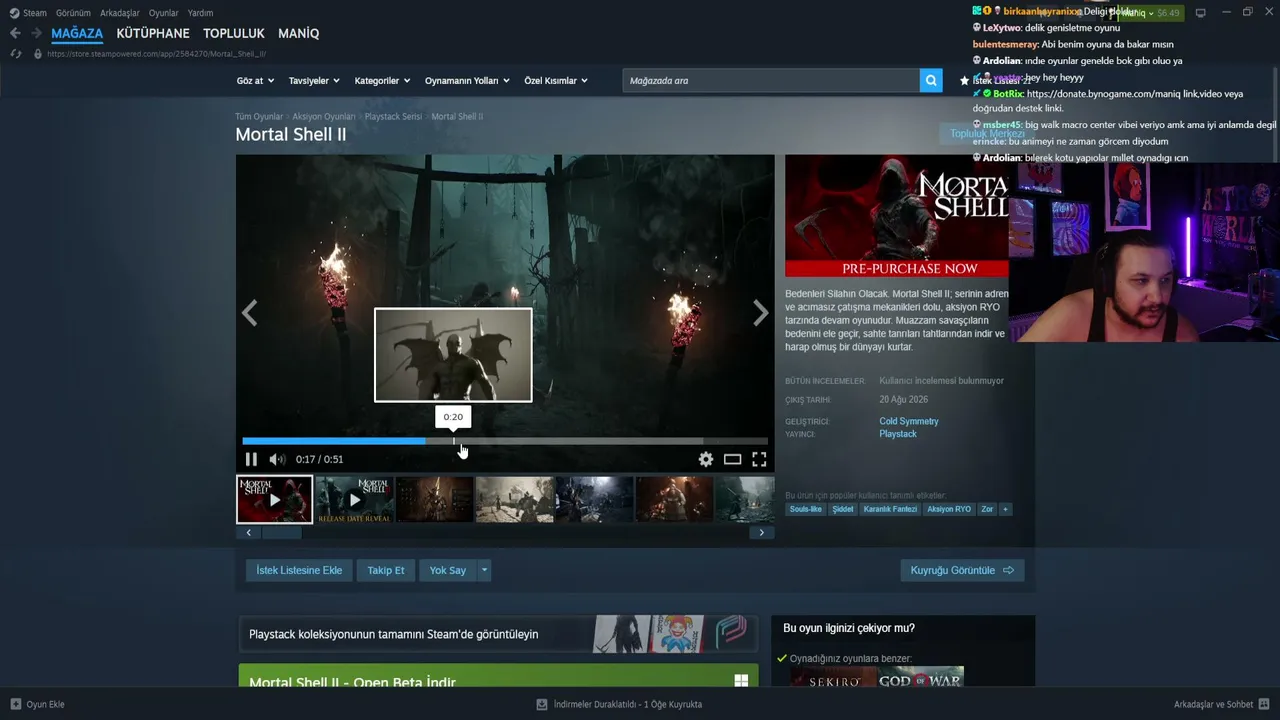Viewport: 1280px width, 720px height.
Task: Click the media strip horizontal scrollbar handle
Action: (x=282, y=533)
